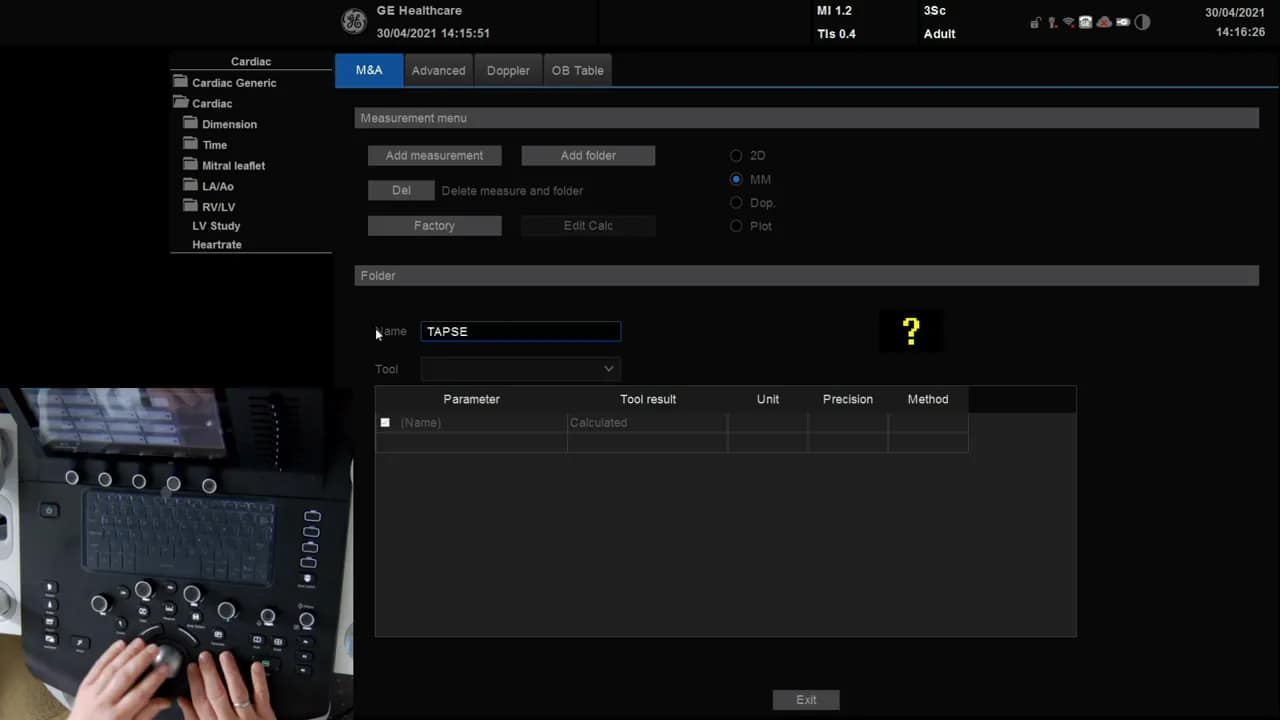Click the Wi-Fi status icon
Screen dimensions: 1280x720
click(1068, 23)
